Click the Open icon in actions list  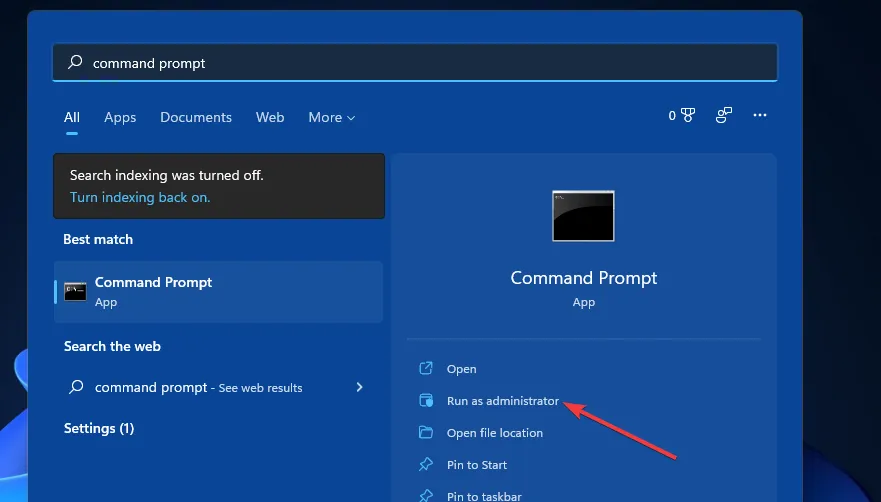[426, 369]
